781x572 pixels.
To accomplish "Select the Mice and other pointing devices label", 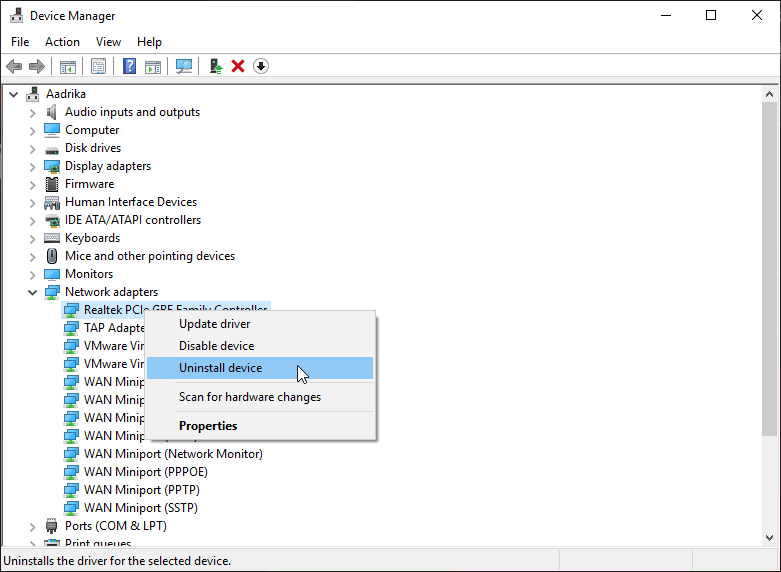I will pos(150,256).
